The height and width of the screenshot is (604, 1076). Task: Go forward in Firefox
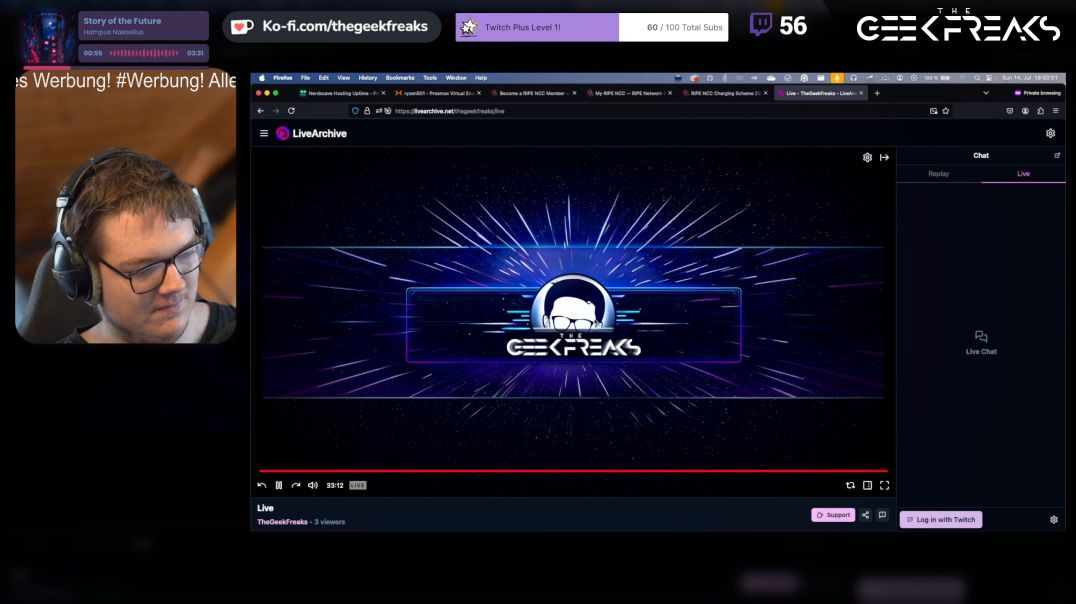276,111
